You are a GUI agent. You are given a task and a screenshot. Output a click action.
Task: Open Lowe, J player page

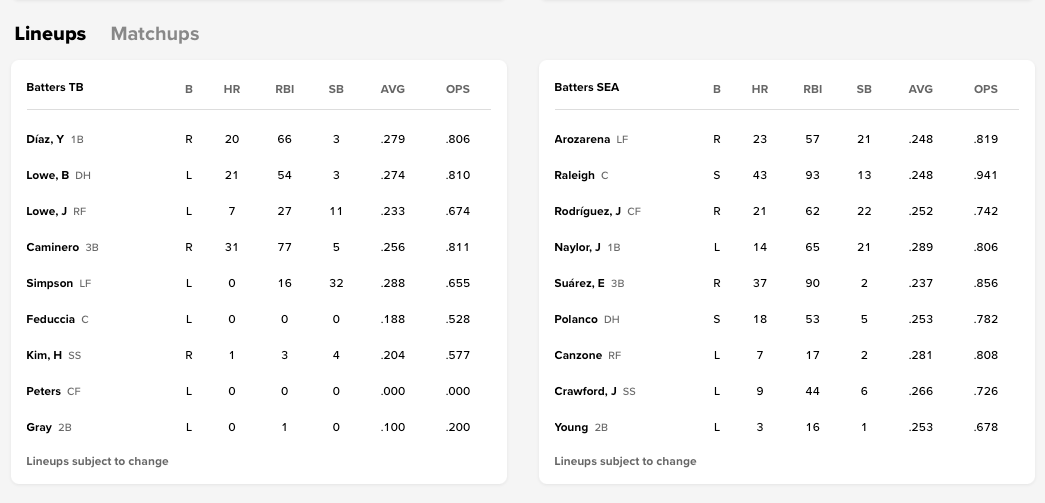click(x=46, y=211)
